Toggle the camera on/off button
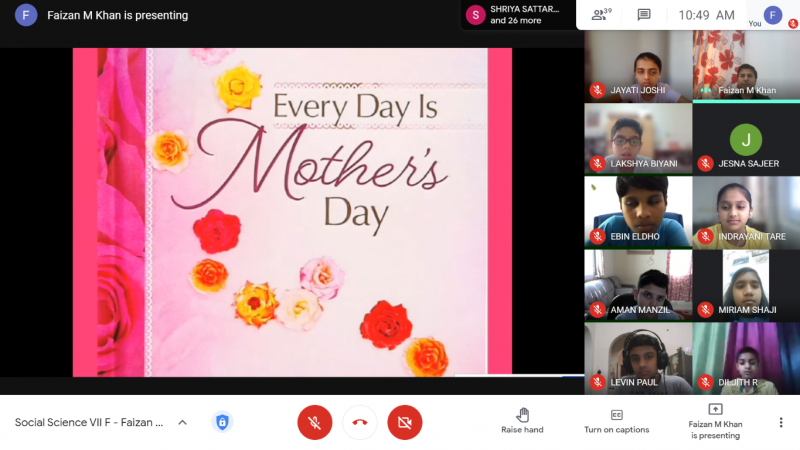 (x=405, y=423)
